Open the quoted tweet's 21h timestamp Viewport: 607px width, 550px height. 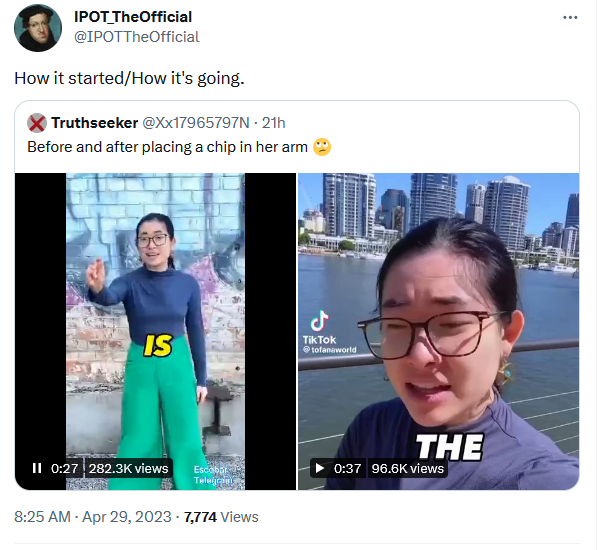tap(274, 123)
